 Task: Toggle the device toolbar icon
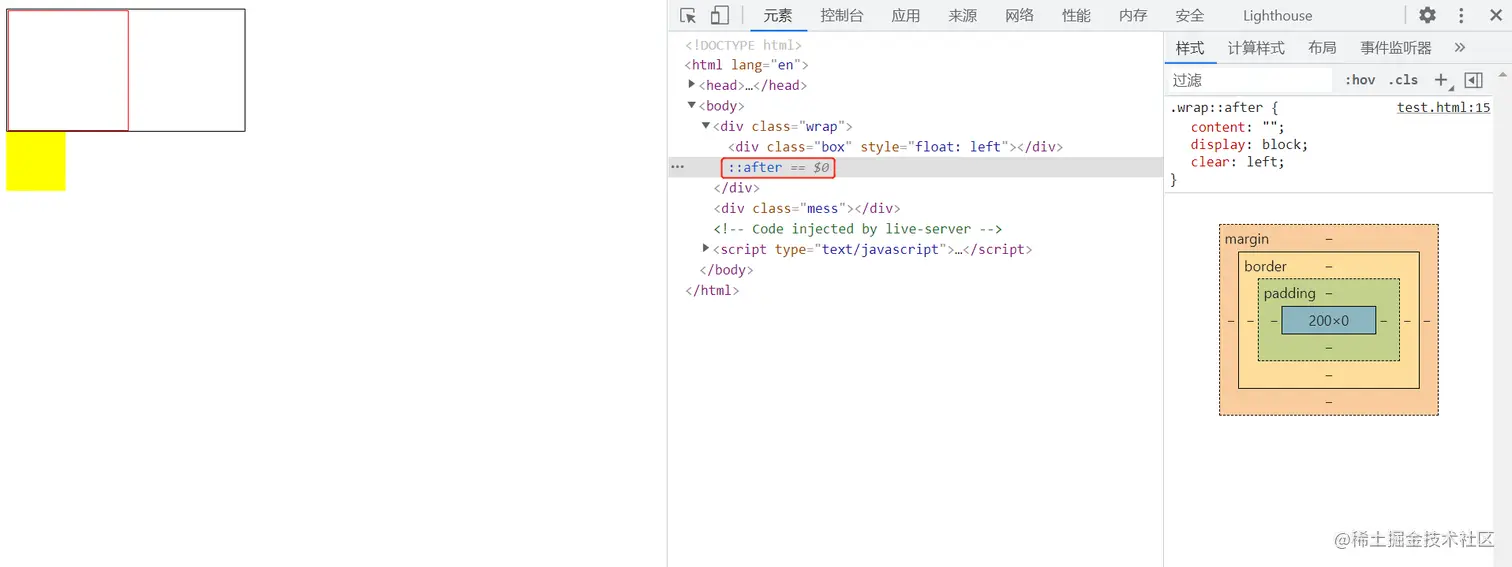[719, 15]
